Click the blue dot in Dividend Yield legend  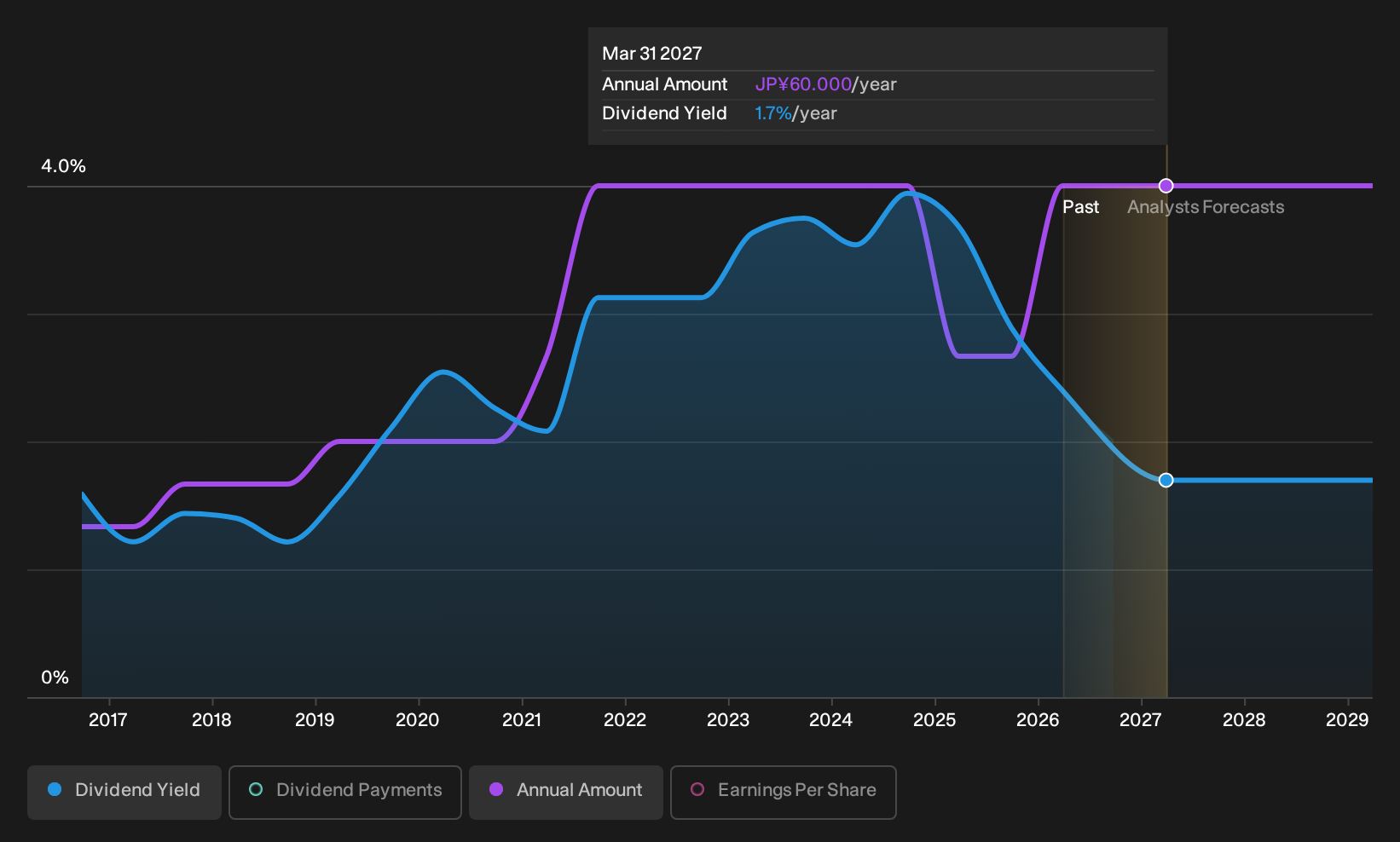(x=55, y=789)
